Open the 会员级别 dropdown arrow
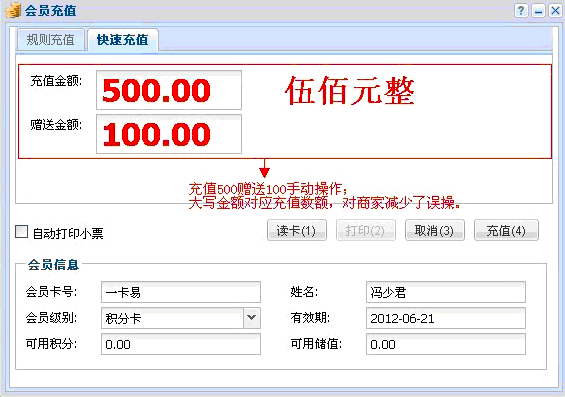Viewport: 565px width, 397px height. [x=252, y=318]
